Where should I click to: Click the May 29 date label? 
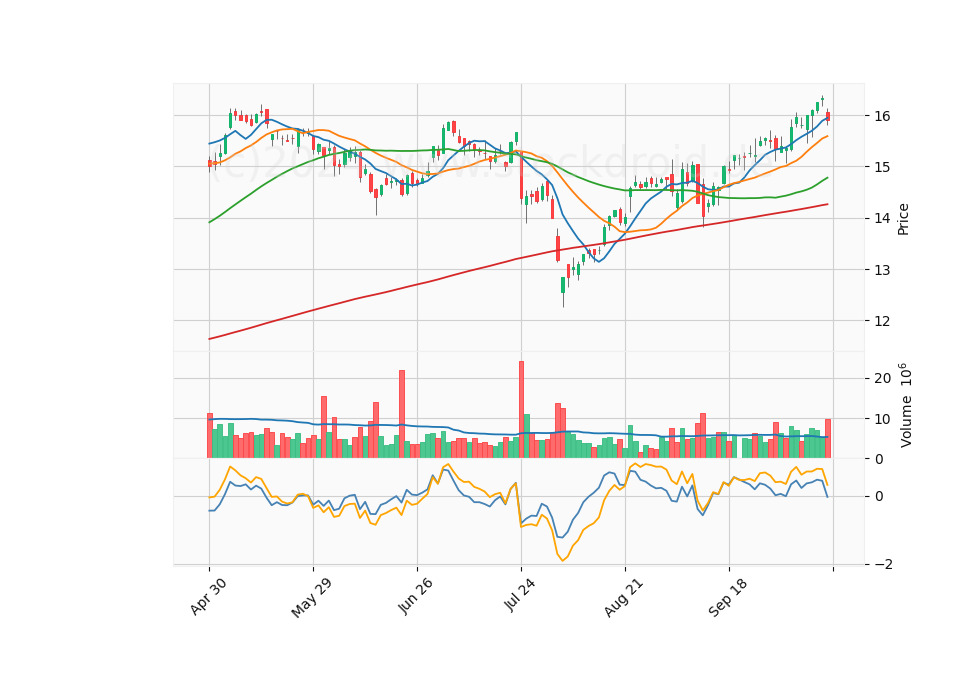click(312, 598)
